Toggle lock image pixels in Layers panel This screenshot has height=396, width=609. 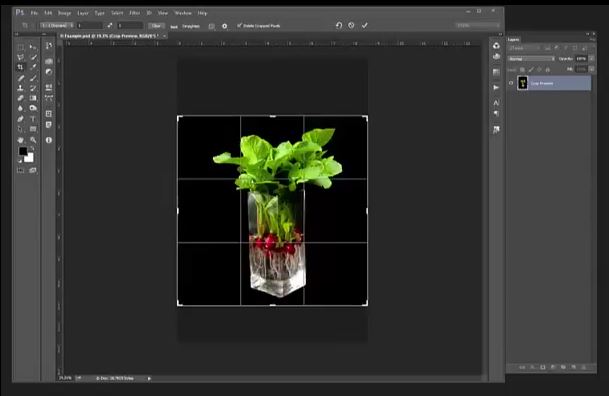click(531, 69)
